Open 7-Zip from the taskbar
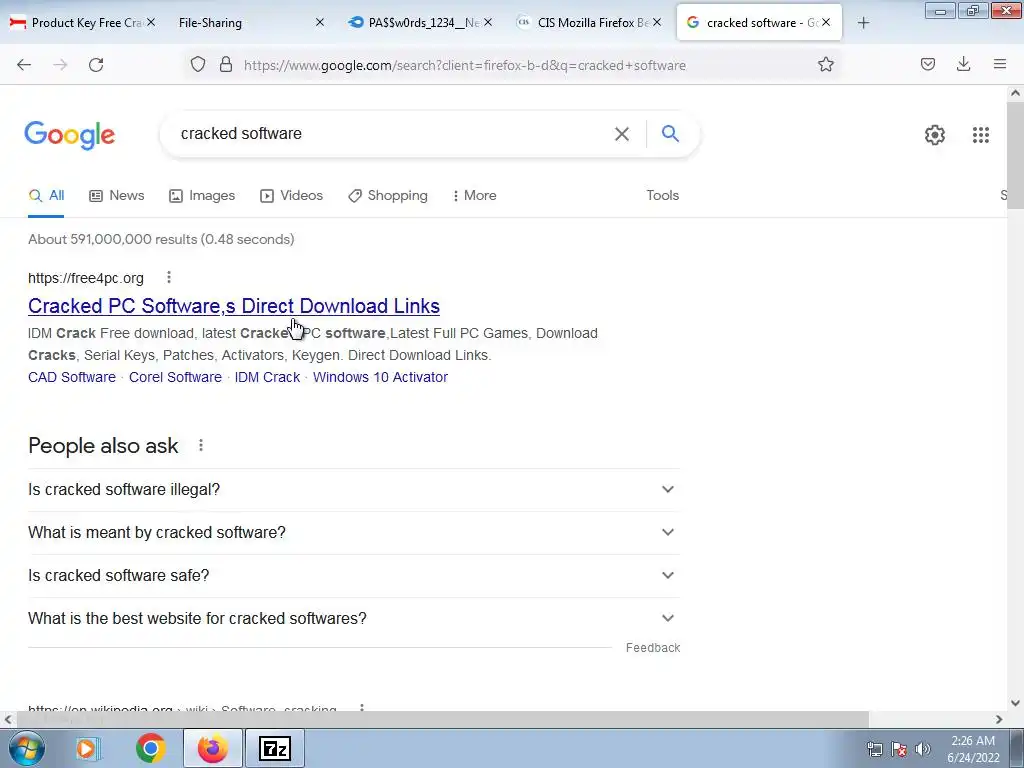 point(274,748)
